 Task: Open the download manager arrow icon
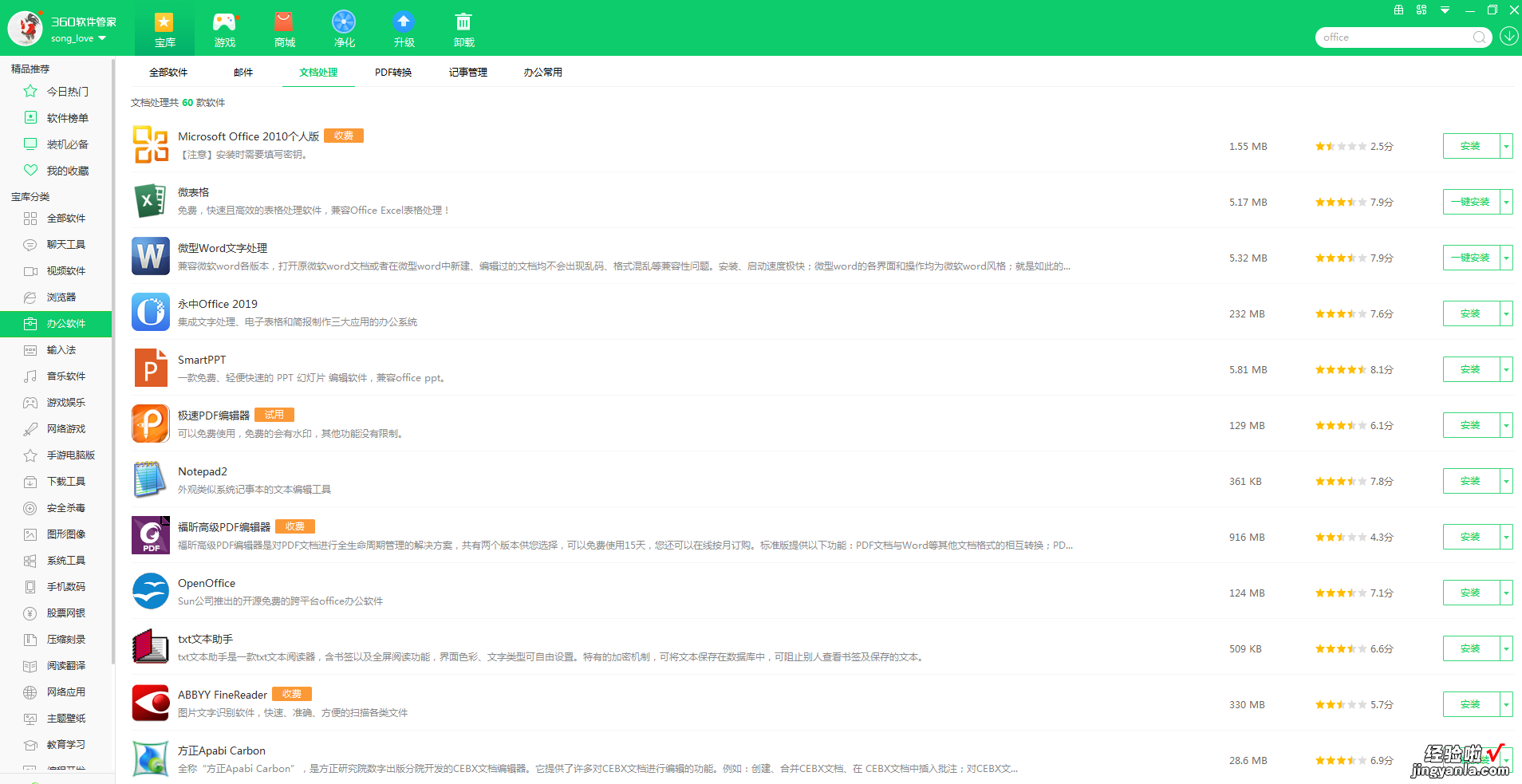[1508, 37]
